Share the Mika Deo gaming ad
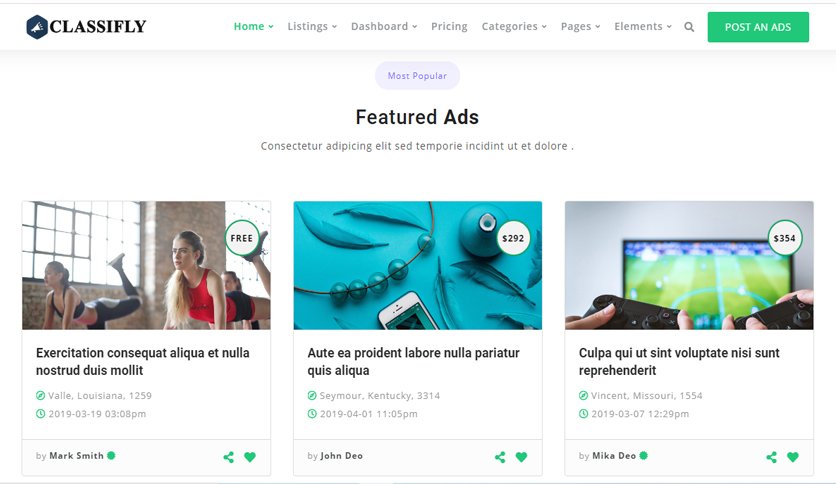 [771, 457]
